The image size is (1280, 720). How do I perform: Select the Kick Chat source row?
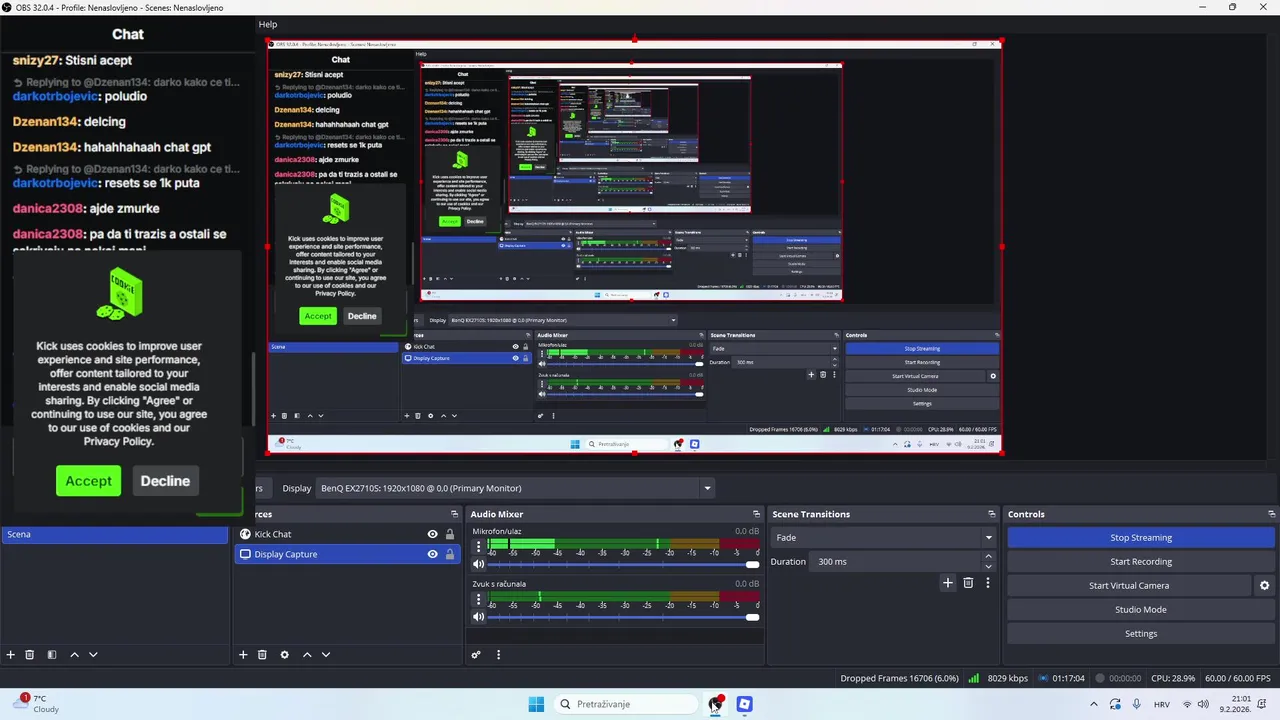coord(346,534)
